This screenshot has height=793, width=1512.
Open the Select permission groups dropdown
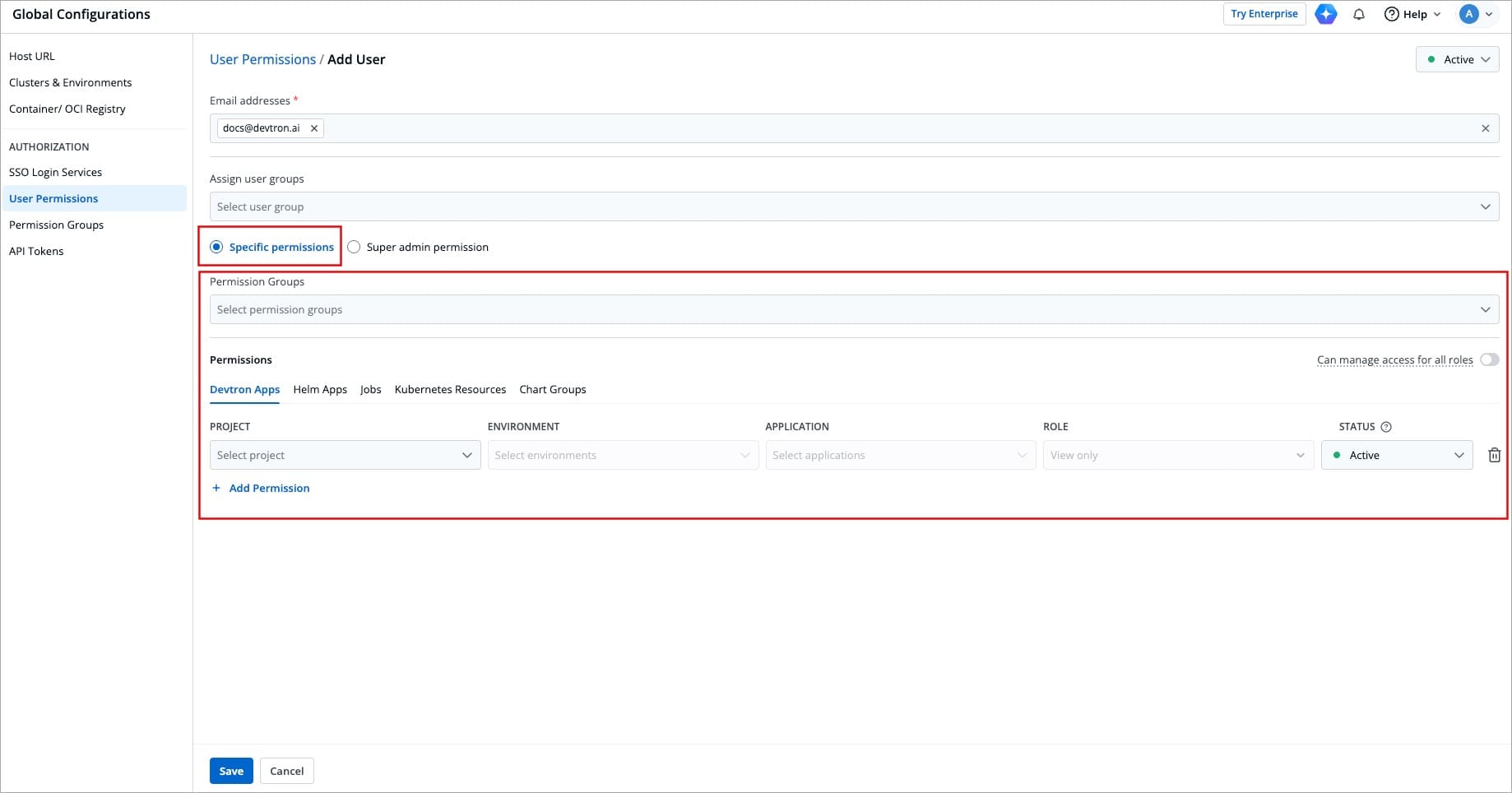tap(853, 309)
